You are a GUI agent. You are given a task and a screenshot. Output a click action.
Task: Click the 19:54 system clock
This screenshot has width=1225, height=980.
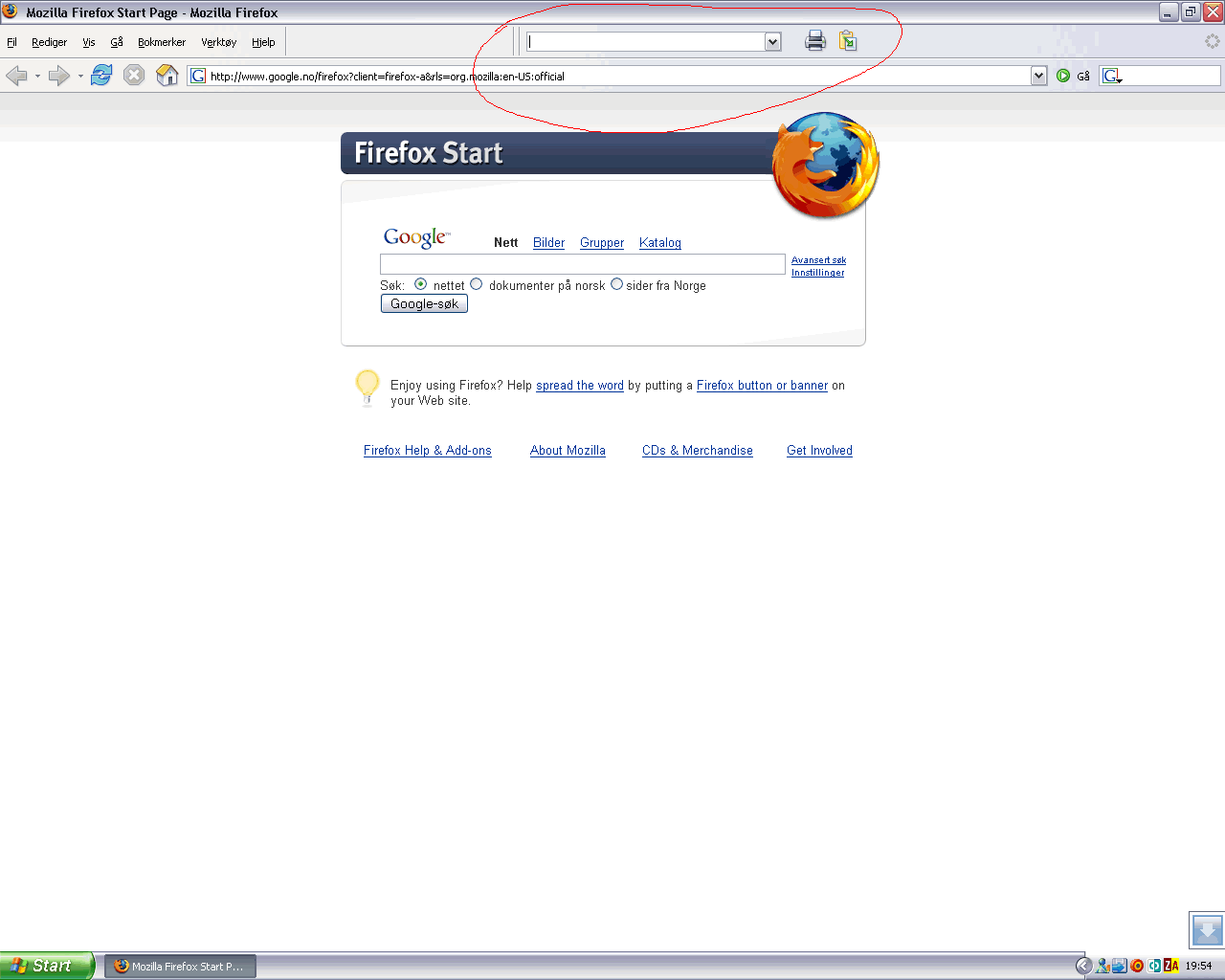click(1198, 967)
